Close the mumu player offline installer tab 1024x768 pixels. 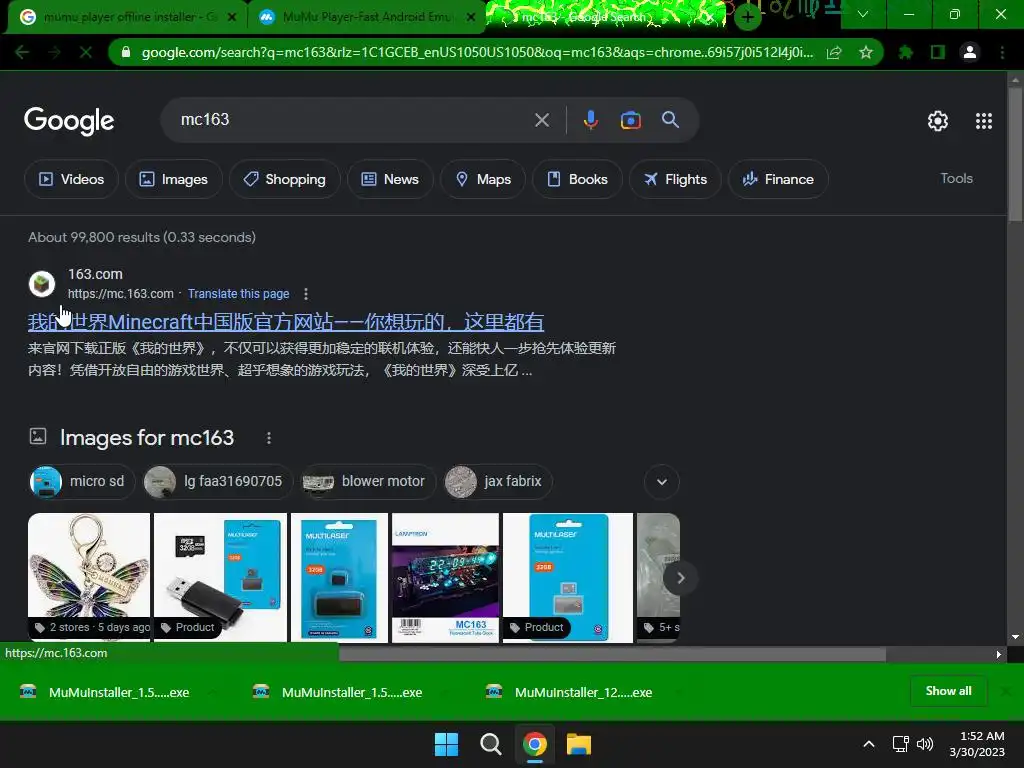[x=231, y=18]
